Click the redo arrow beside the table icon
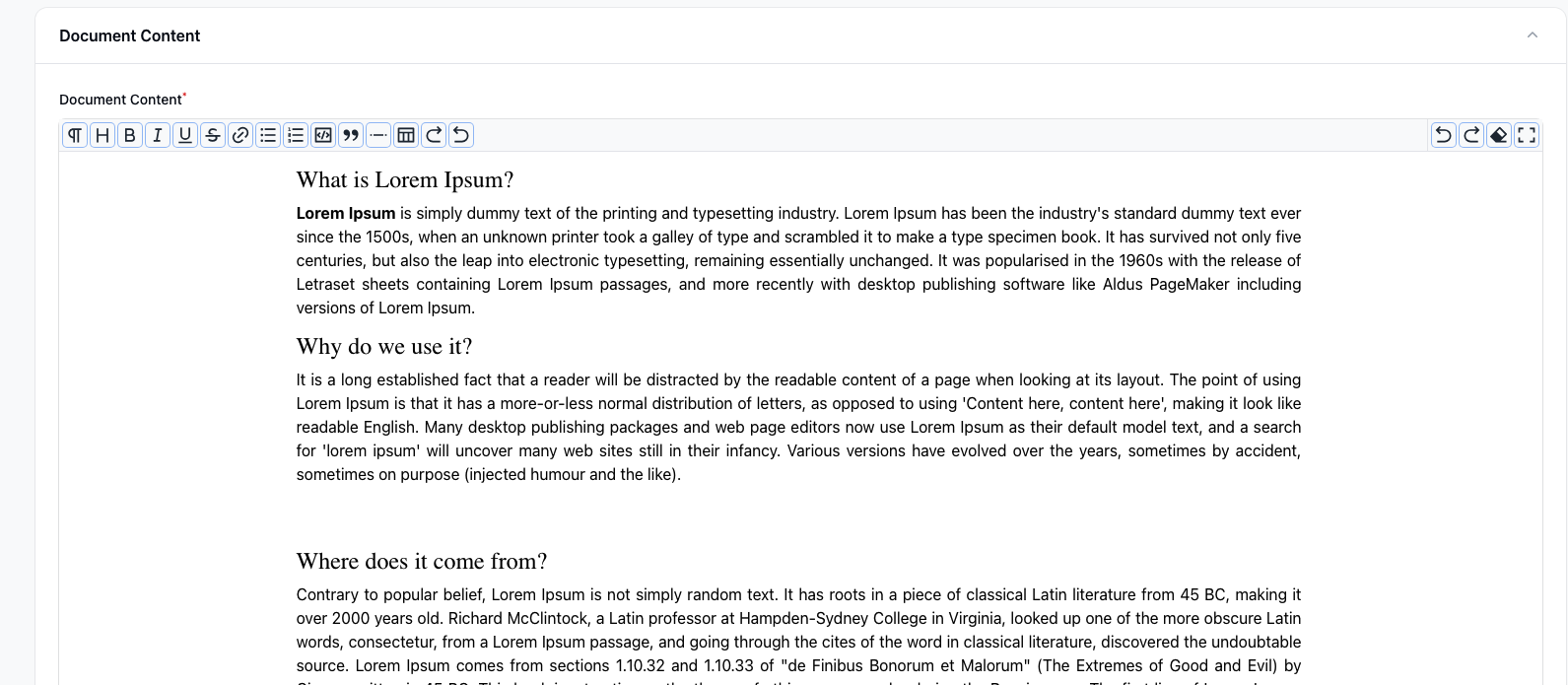 tap(434, 135)
